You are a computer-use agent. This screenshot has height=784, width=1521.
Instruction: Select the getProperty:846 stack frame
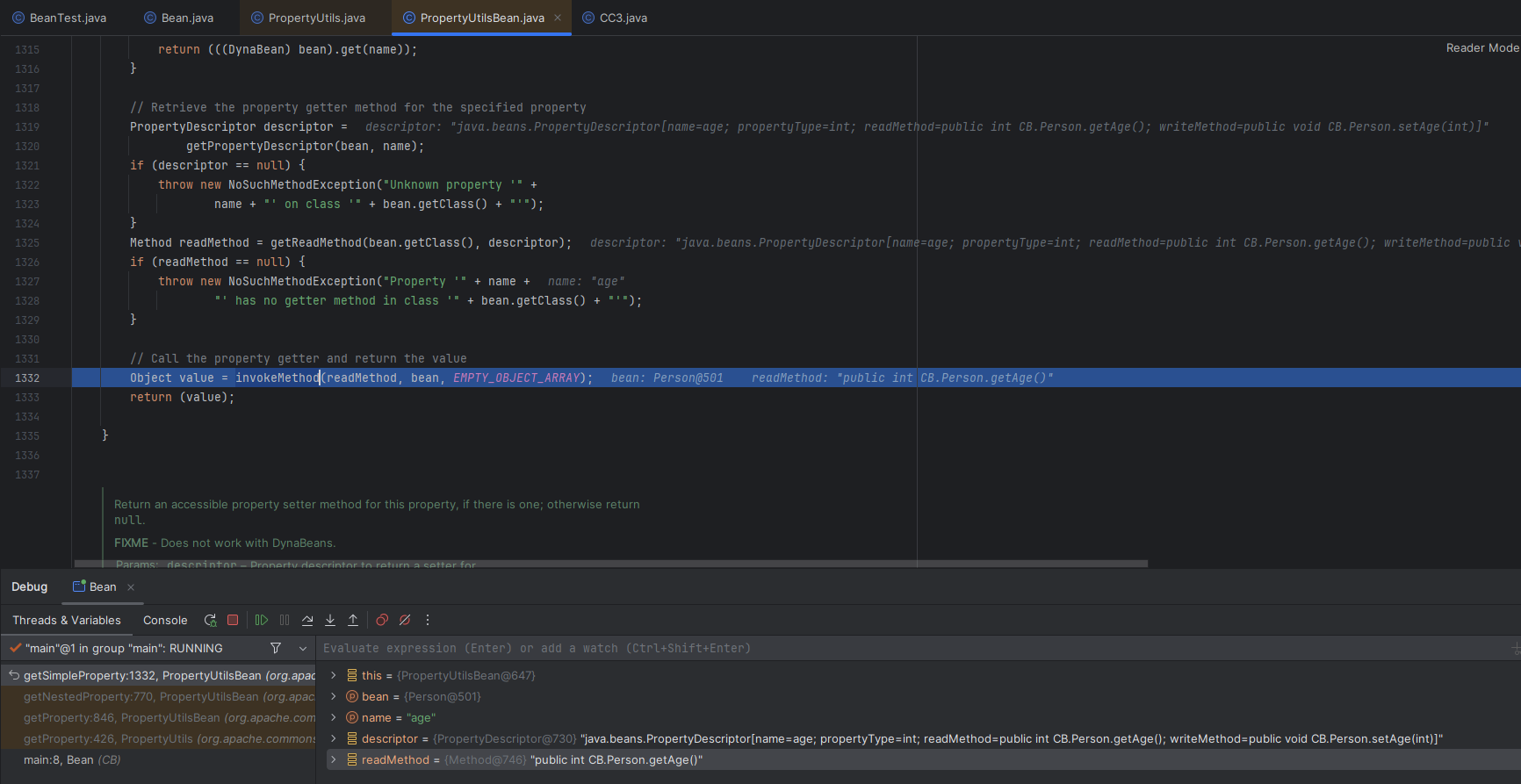point(158,717)
